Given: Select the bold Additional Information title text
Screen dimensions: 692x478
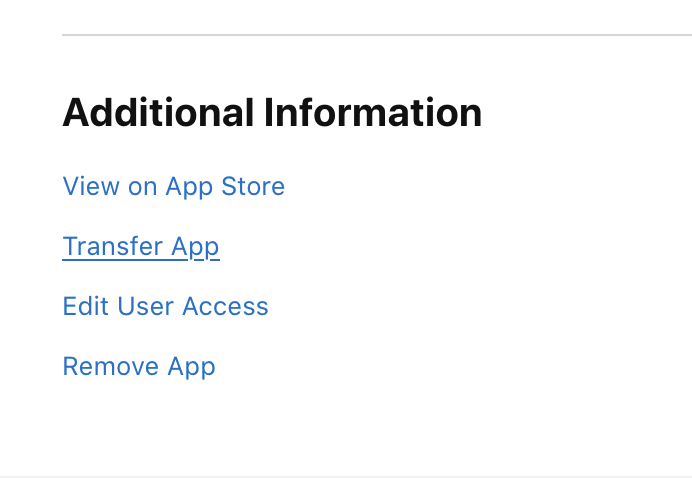Looking at the screenshot, I should tap(272, 113).
